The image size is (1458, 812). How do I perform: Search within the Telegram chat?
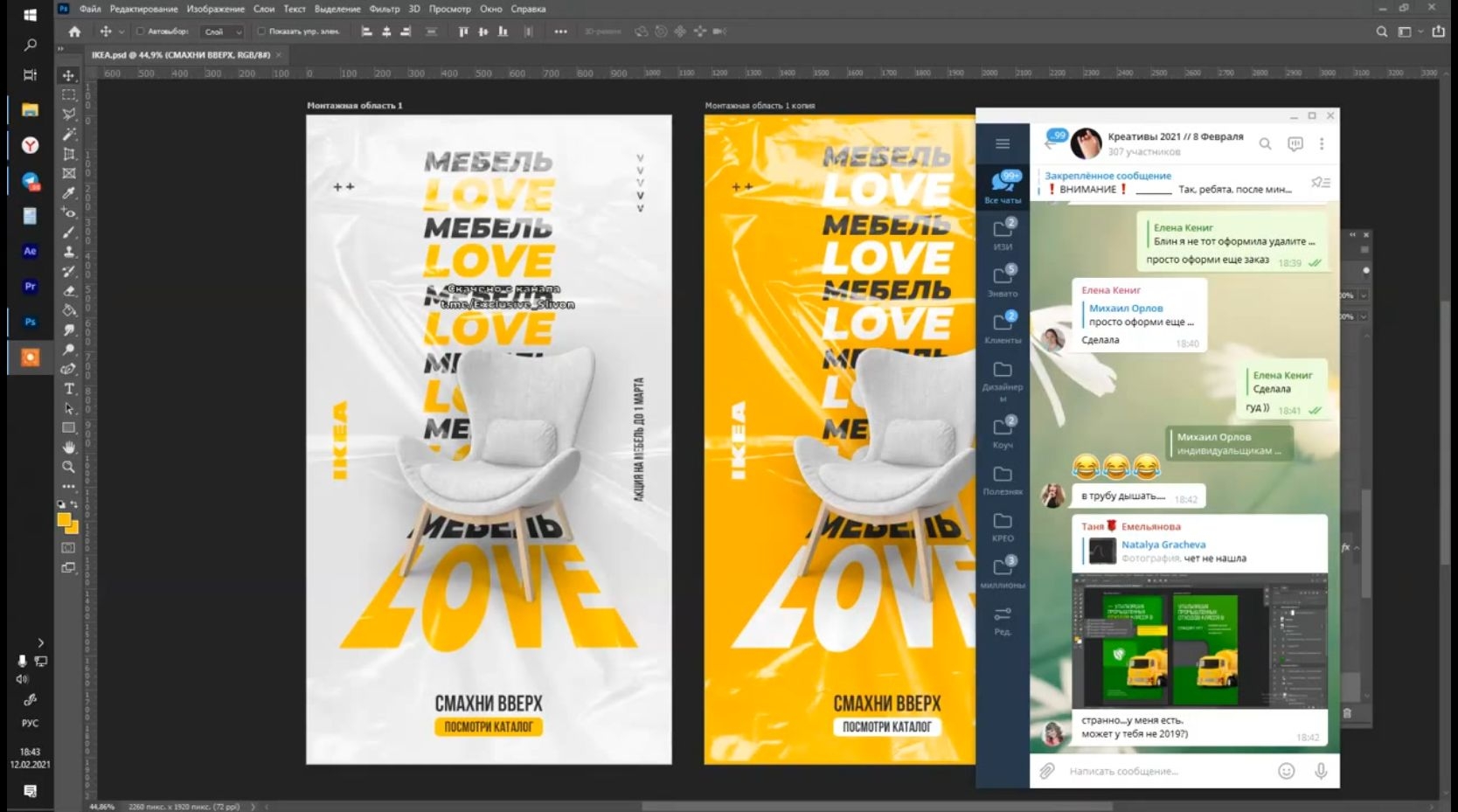pos(1265,143)
